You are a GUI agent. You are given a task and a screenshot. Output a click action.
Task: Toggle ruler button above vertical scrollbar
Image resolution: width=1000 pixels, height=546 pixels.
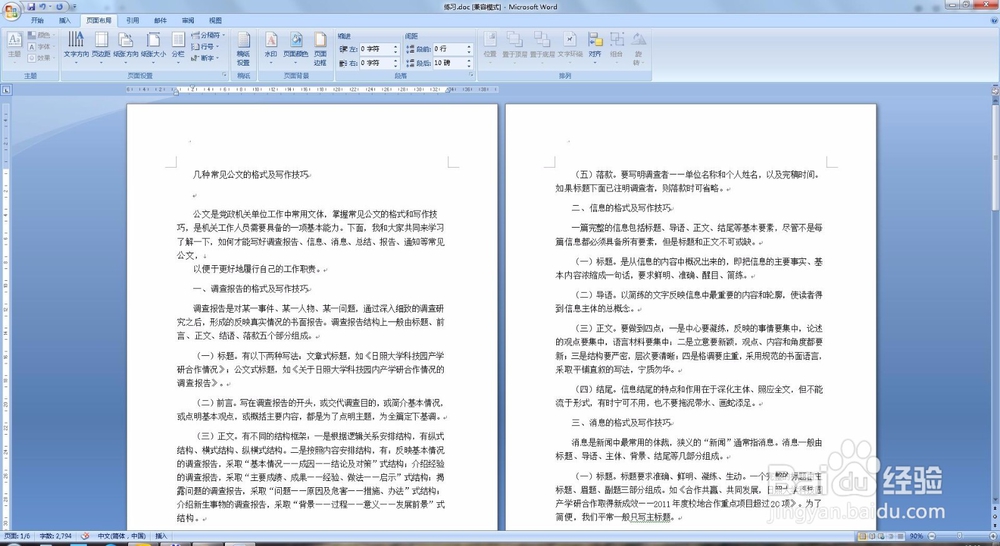tap(995, 91)
